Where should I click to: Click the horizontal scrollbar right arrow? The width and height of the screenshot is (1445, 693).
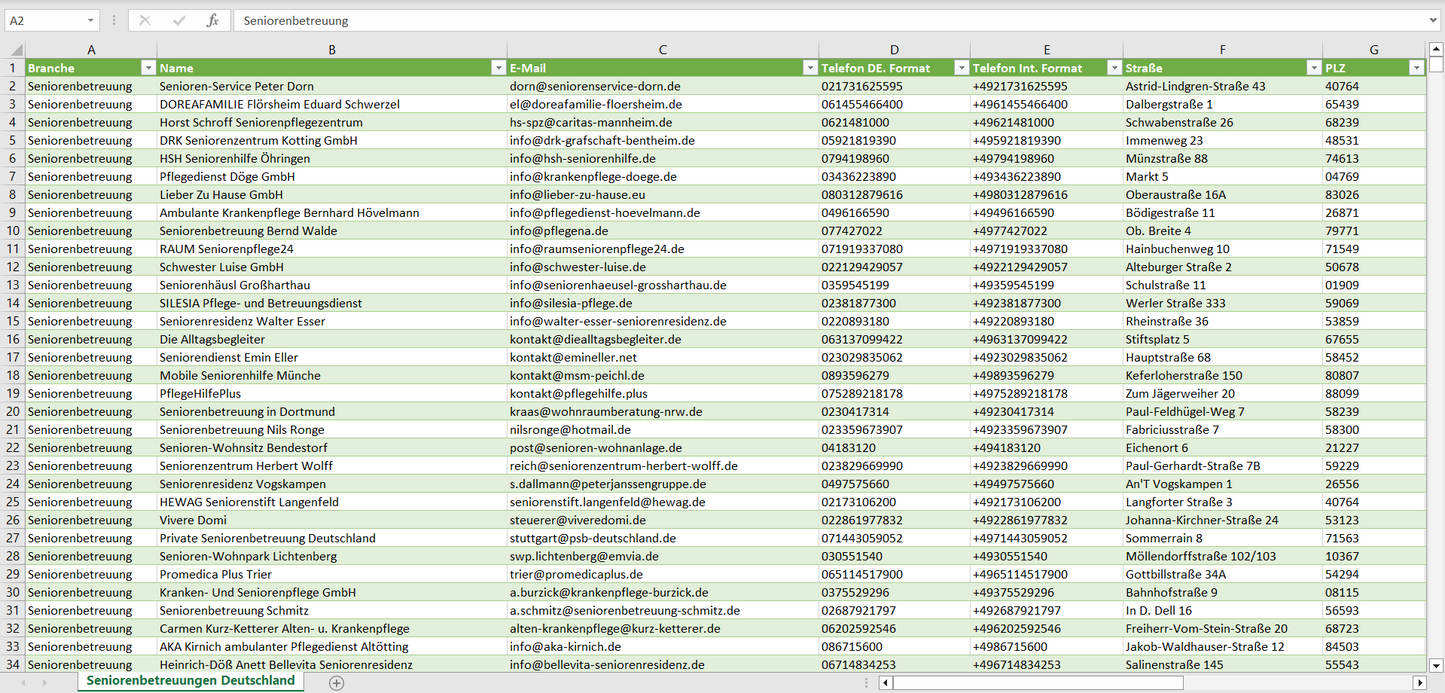pyautogui.click(x=1419, y=683)
